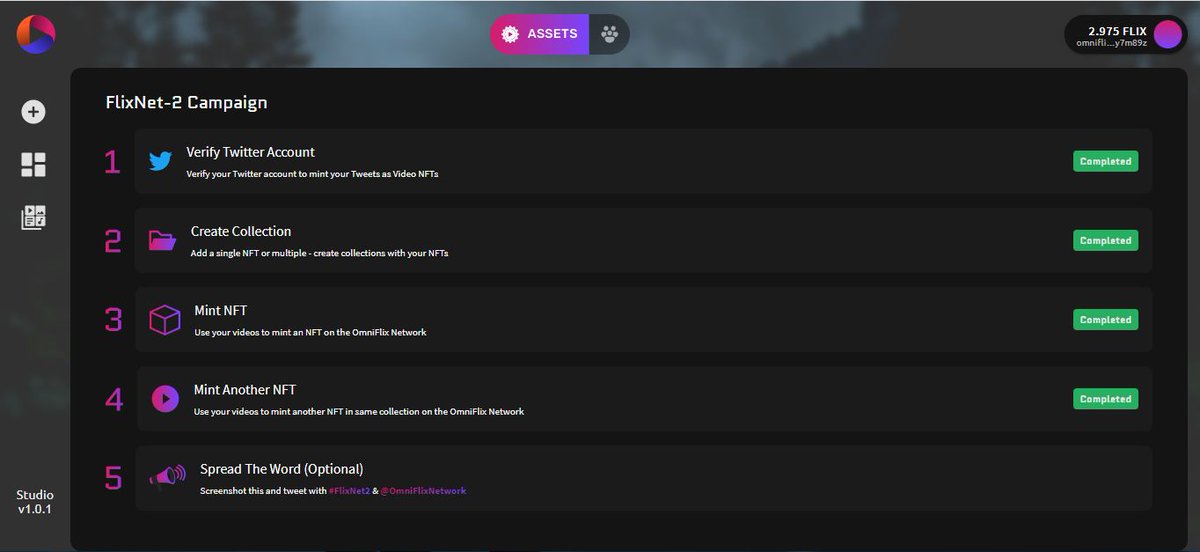Viewport: 1200px width, 552px height.
Task: Click the folder icon for Create Collection
Action: click(x=162, y=240)
